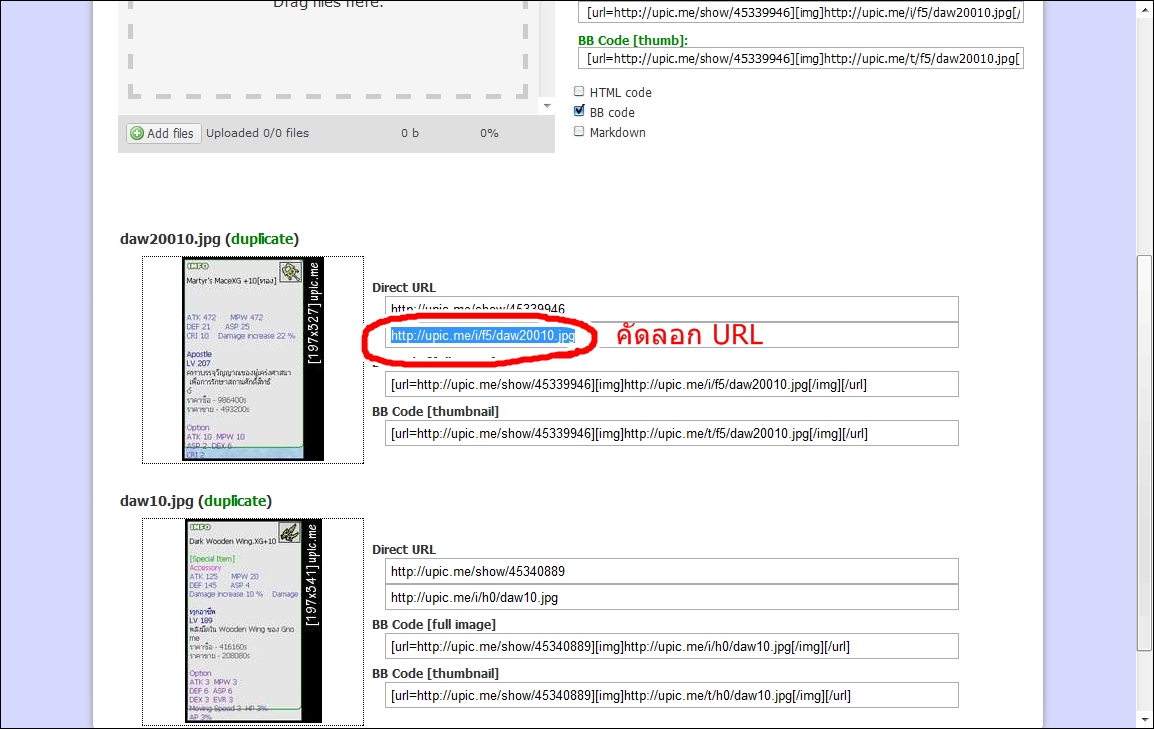
Task: Click the scrollbar down arrow at bottom right
Action: (x=1144, y=719)
